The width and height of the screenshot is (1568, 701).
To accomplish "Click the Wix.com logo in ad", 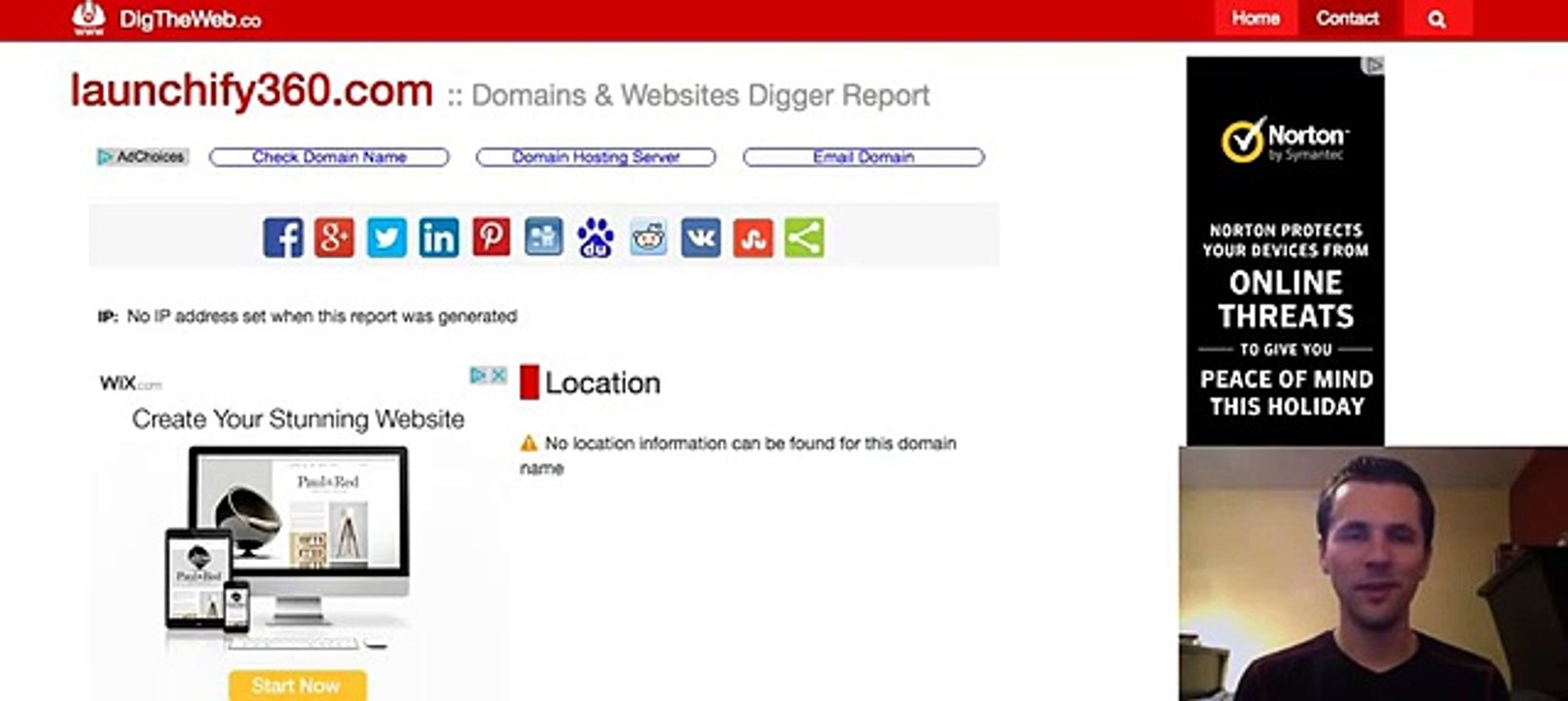I will pos(130,383).
